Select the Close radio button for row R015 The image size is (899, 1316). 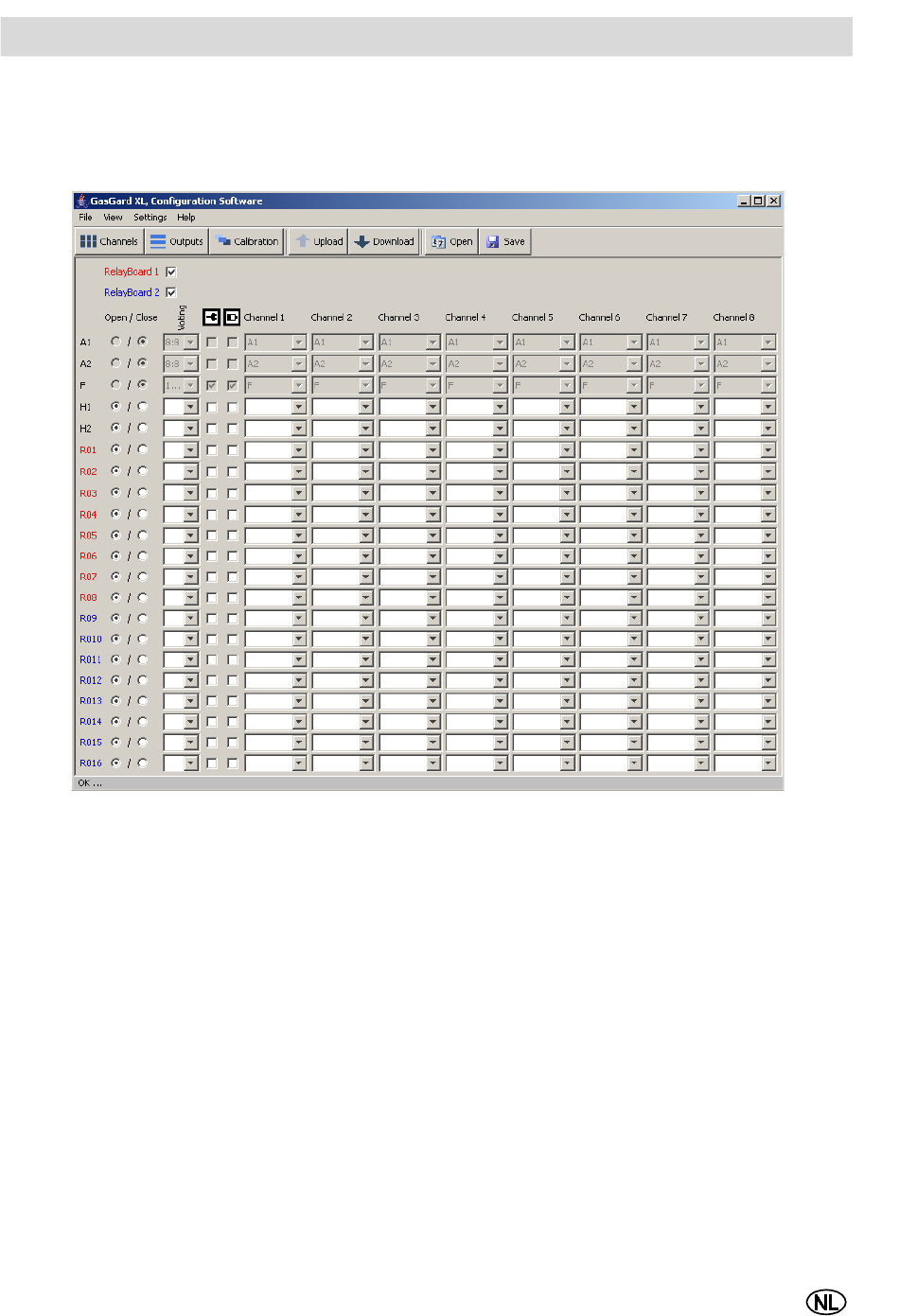click(143, 742)
